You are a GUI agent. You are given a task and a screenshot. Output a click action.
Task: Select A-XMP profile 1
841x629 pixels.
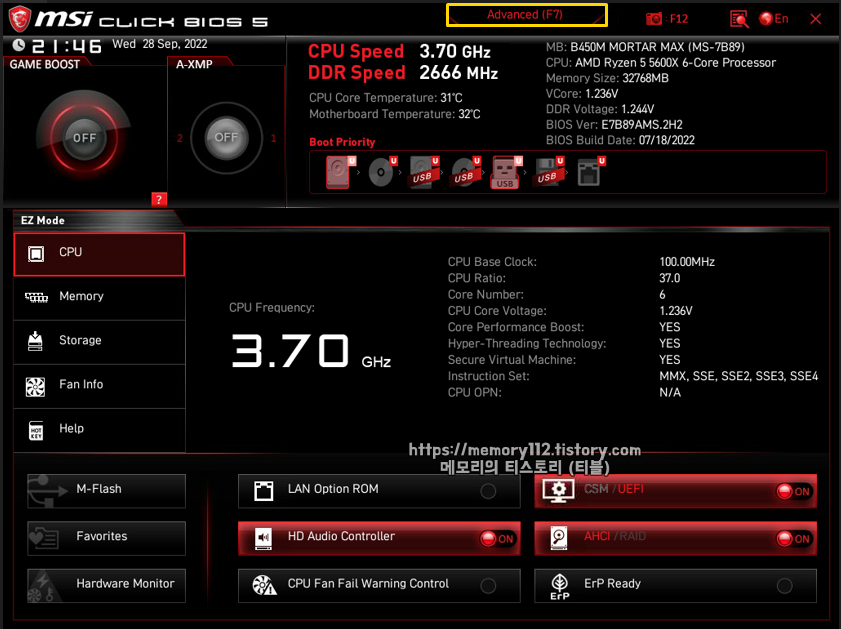pyautogui.click(x=274, y=138)
